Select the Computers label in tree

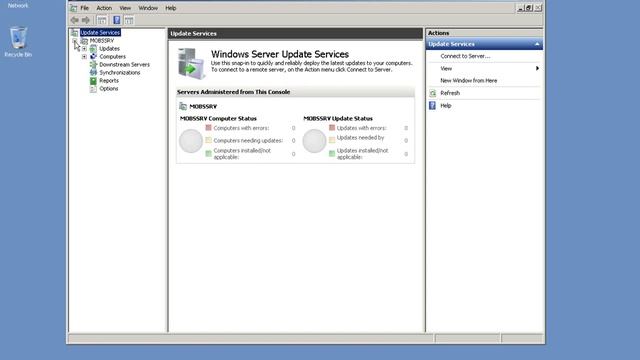click(112, 57)
